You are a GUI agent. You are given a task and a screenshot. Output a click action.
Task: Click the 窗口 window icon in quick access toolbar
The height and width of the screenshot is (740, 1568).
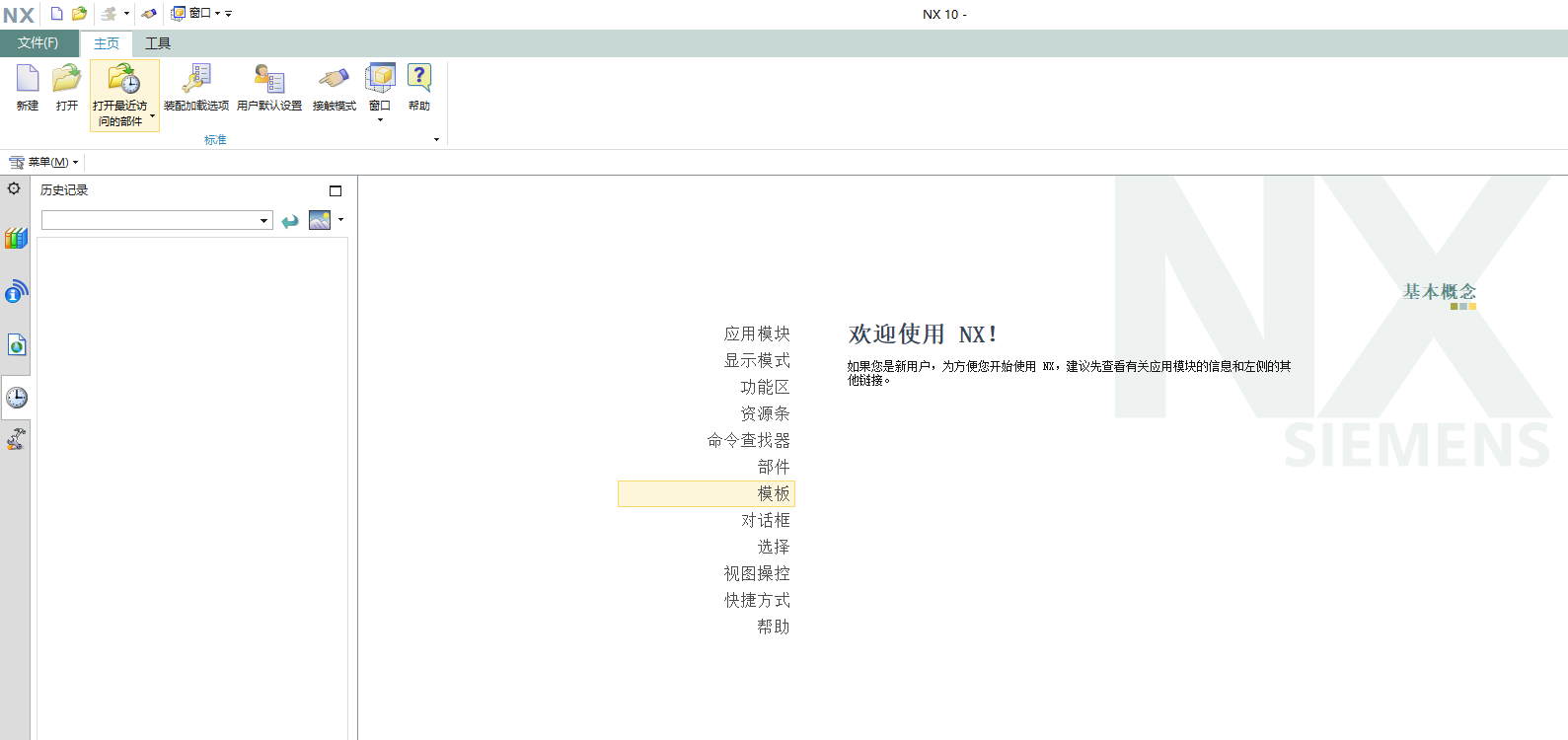point(179,14)
